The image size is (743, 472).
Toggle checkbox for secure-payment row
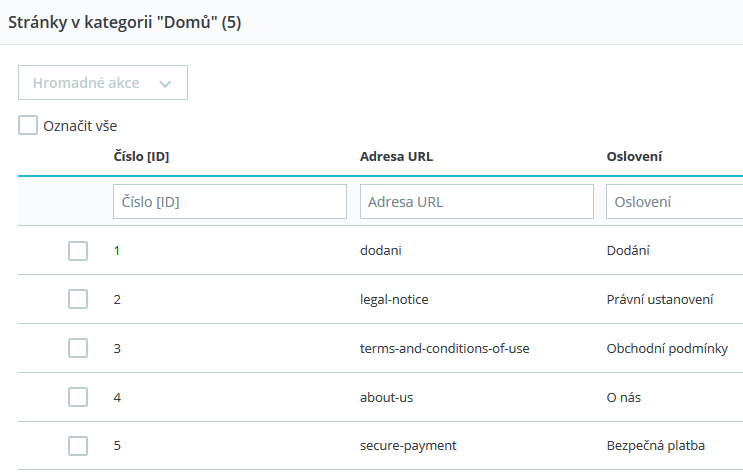(x=78, y=446)
